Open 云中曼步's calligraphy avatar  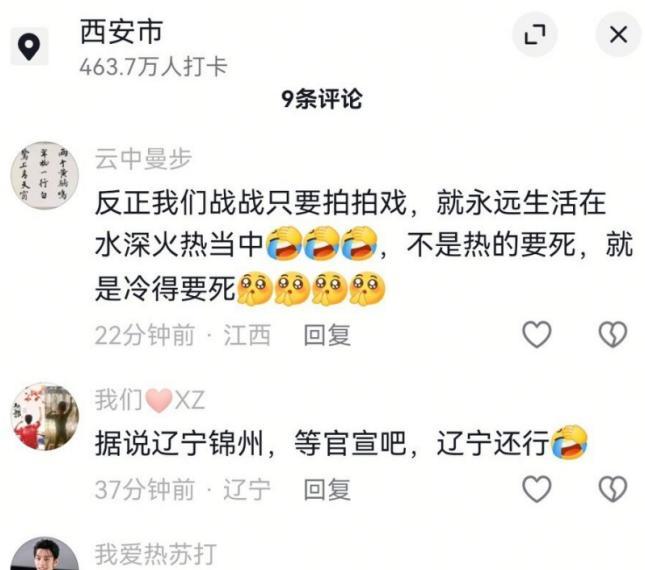click(45, 176)
